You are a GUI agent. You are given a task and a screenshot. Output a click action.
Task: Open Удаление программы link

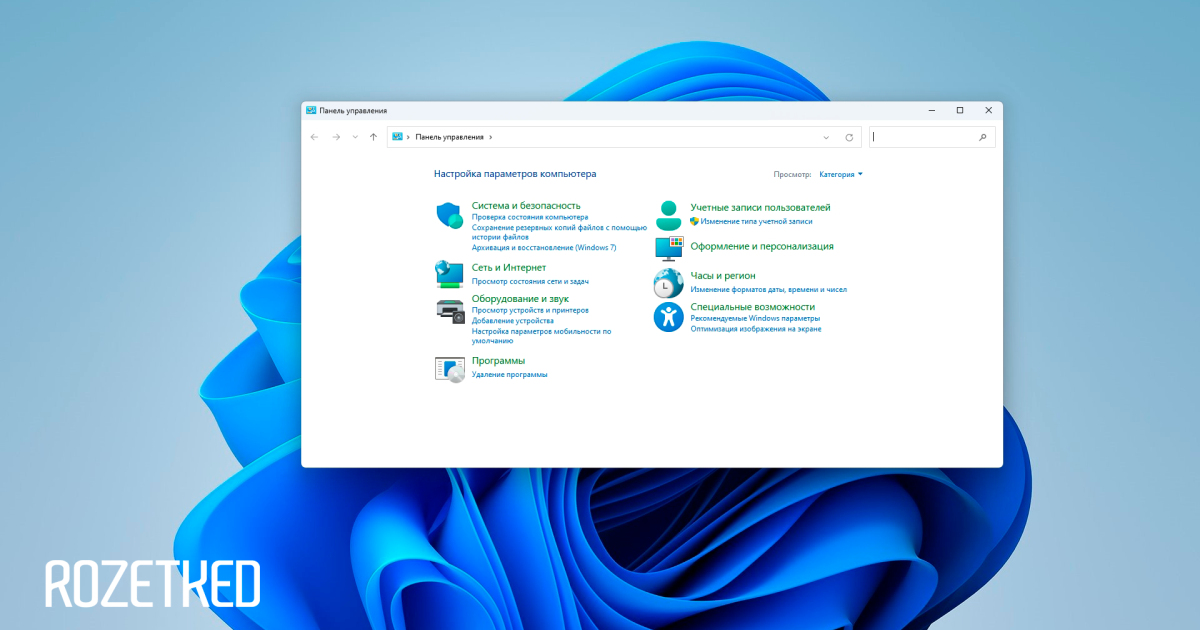(x=509, y=375)
